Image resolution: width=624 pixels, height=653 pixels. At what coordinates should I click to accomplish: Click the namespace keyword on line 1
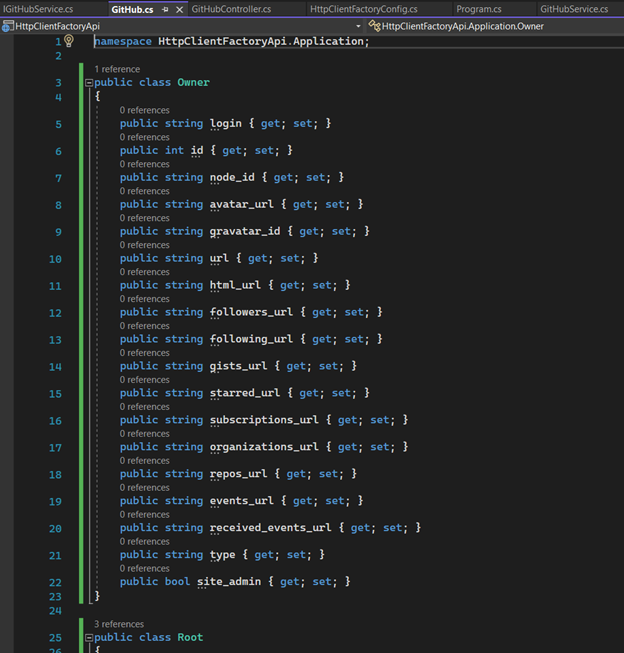tap(123, 41)
